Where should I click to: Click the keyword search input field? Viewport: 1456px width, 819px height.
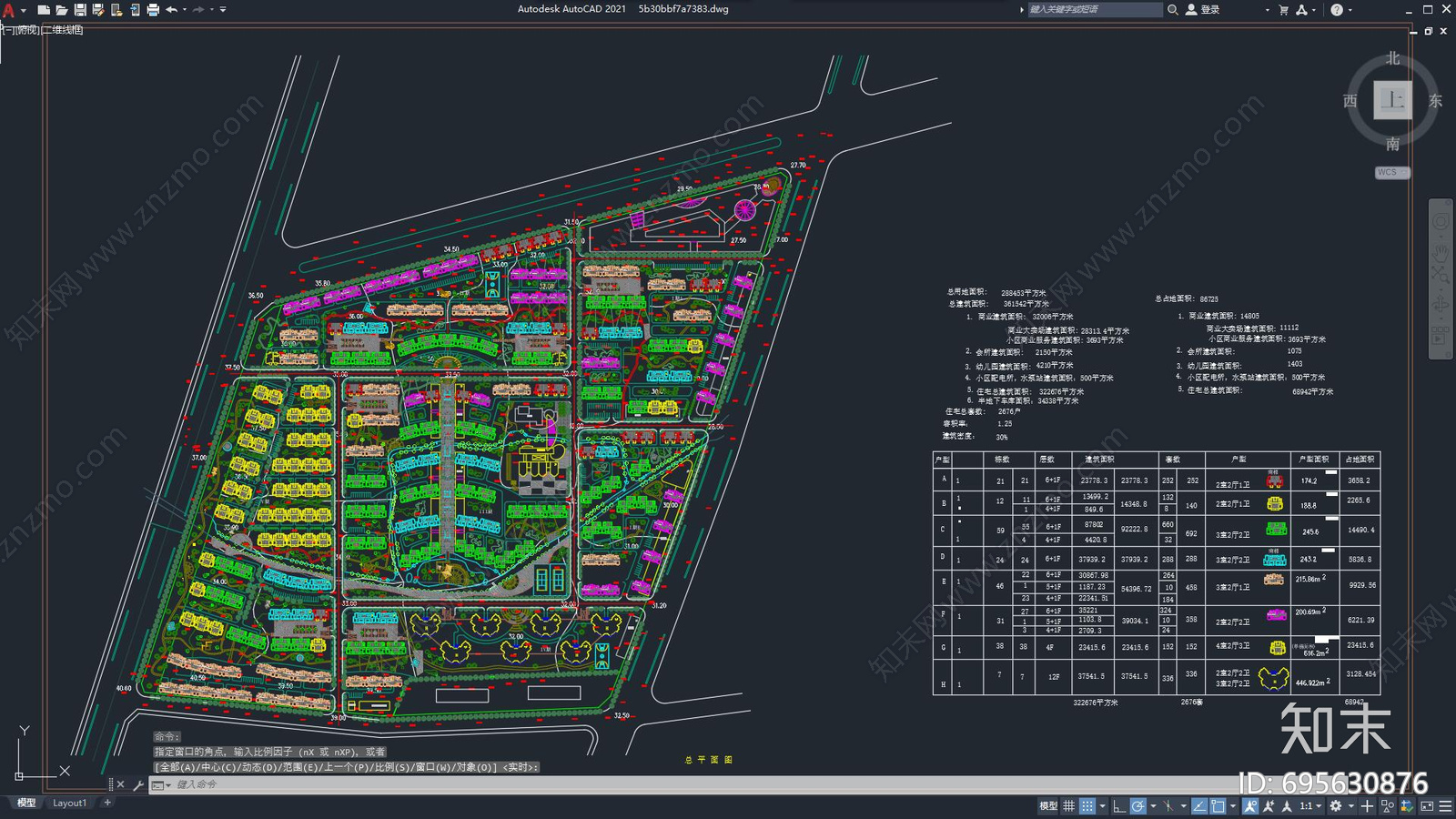tap(1095, 9)
